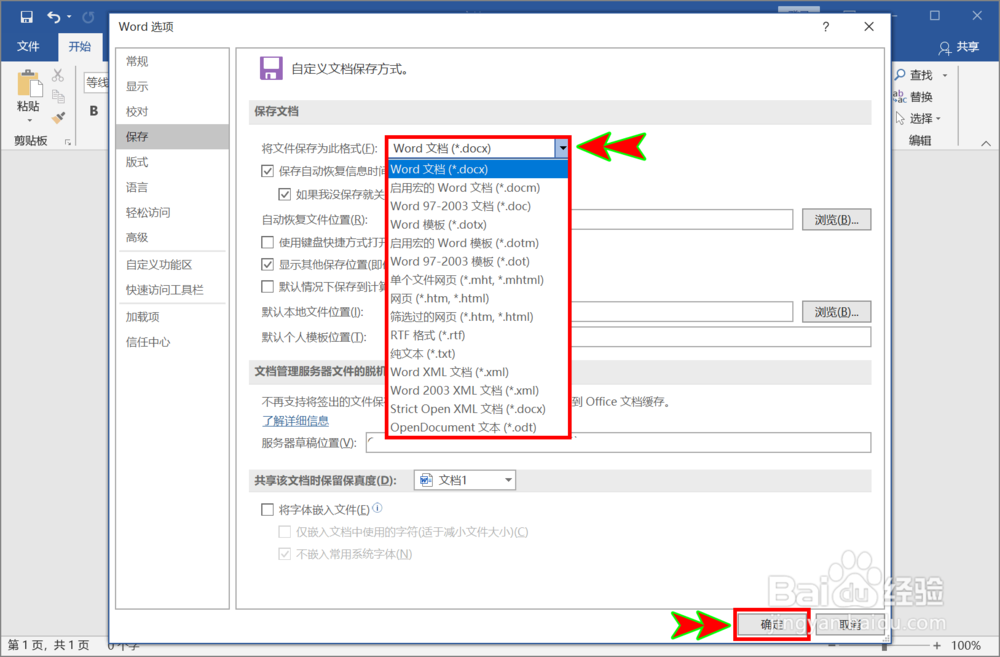
Task: Choose RTF 格式 (*.rtf) option
Action: [x=478, y=335]
